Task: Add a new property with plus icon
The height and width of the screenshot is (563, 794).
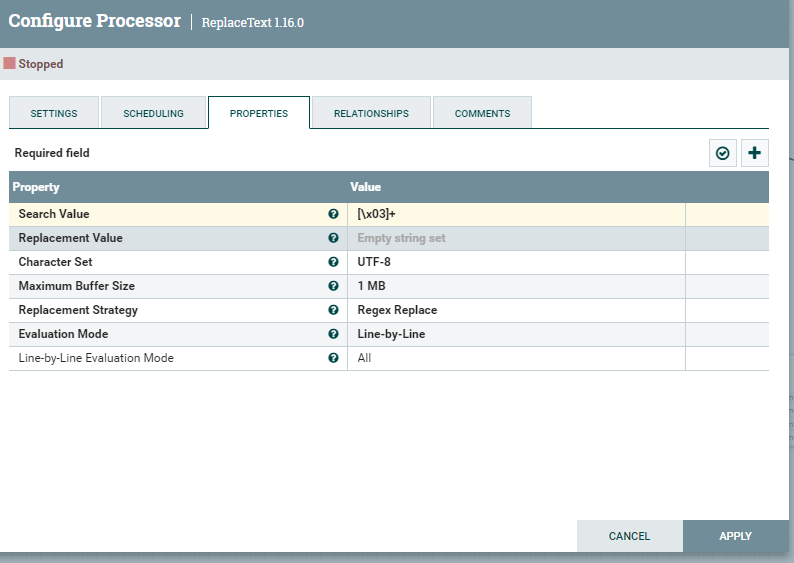Action: [755, 153]
